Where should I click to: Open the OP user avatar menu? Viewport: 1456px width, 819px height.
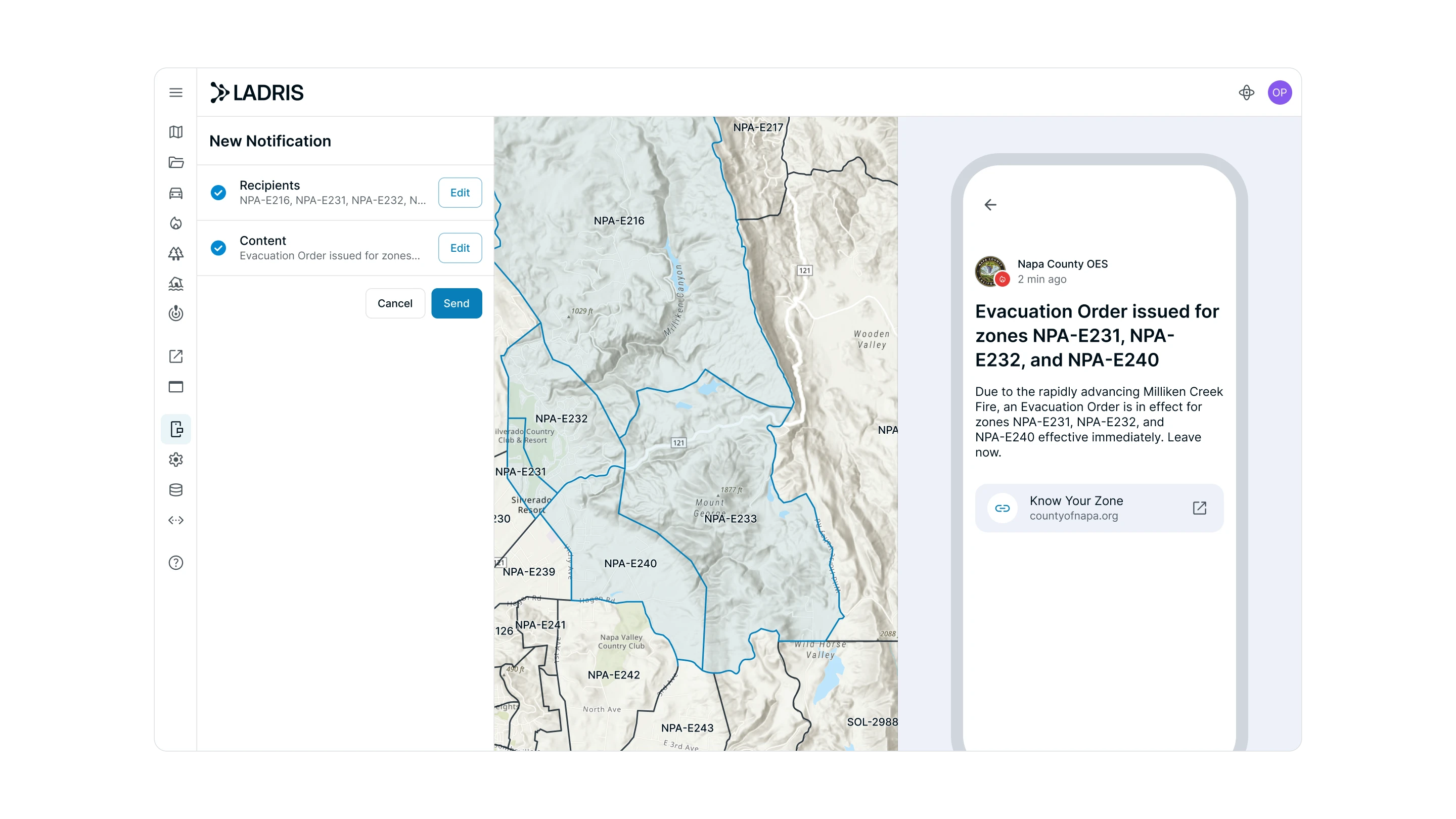click(x=1280, y=92)
